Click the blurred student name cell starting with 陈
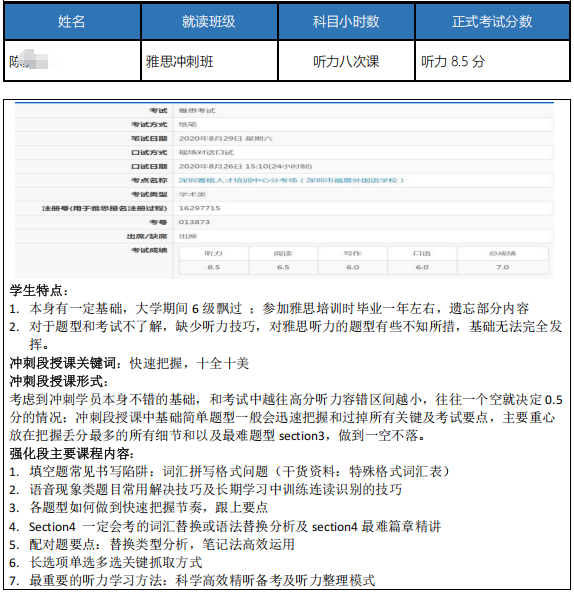574x597 pixels. click(x=72, y=61)
